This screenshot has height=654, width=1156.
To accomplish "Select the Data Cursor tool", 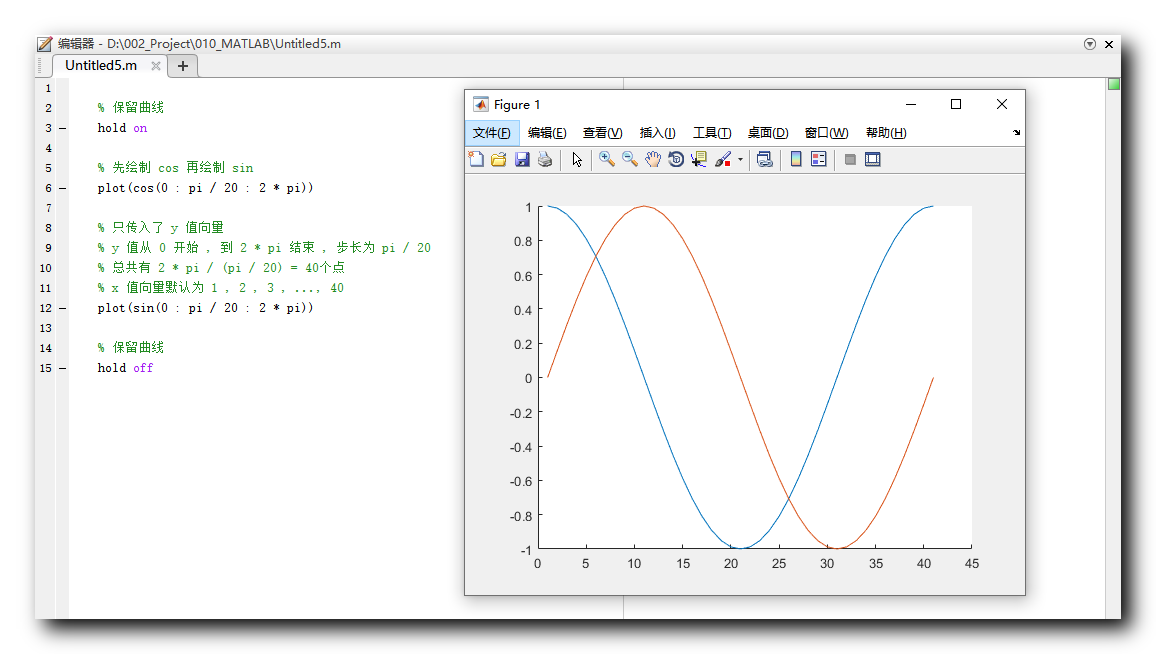I will pos(698,159).
